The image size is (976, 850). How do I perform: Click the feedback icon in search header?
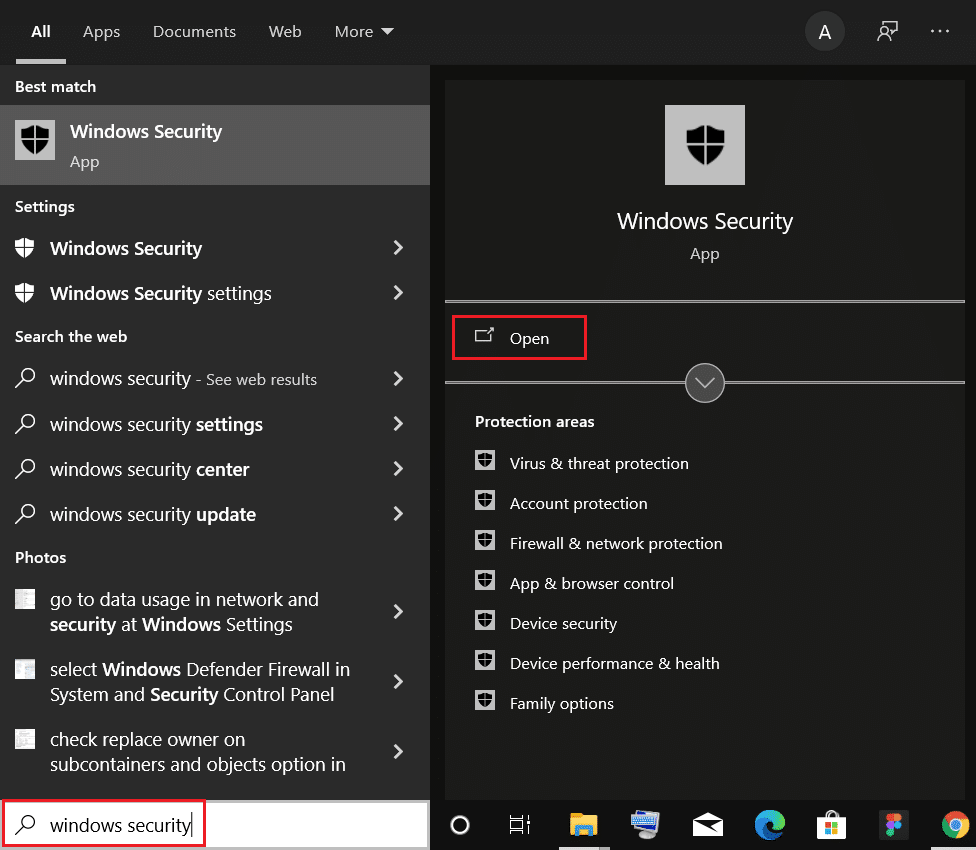tap(886, 32)
